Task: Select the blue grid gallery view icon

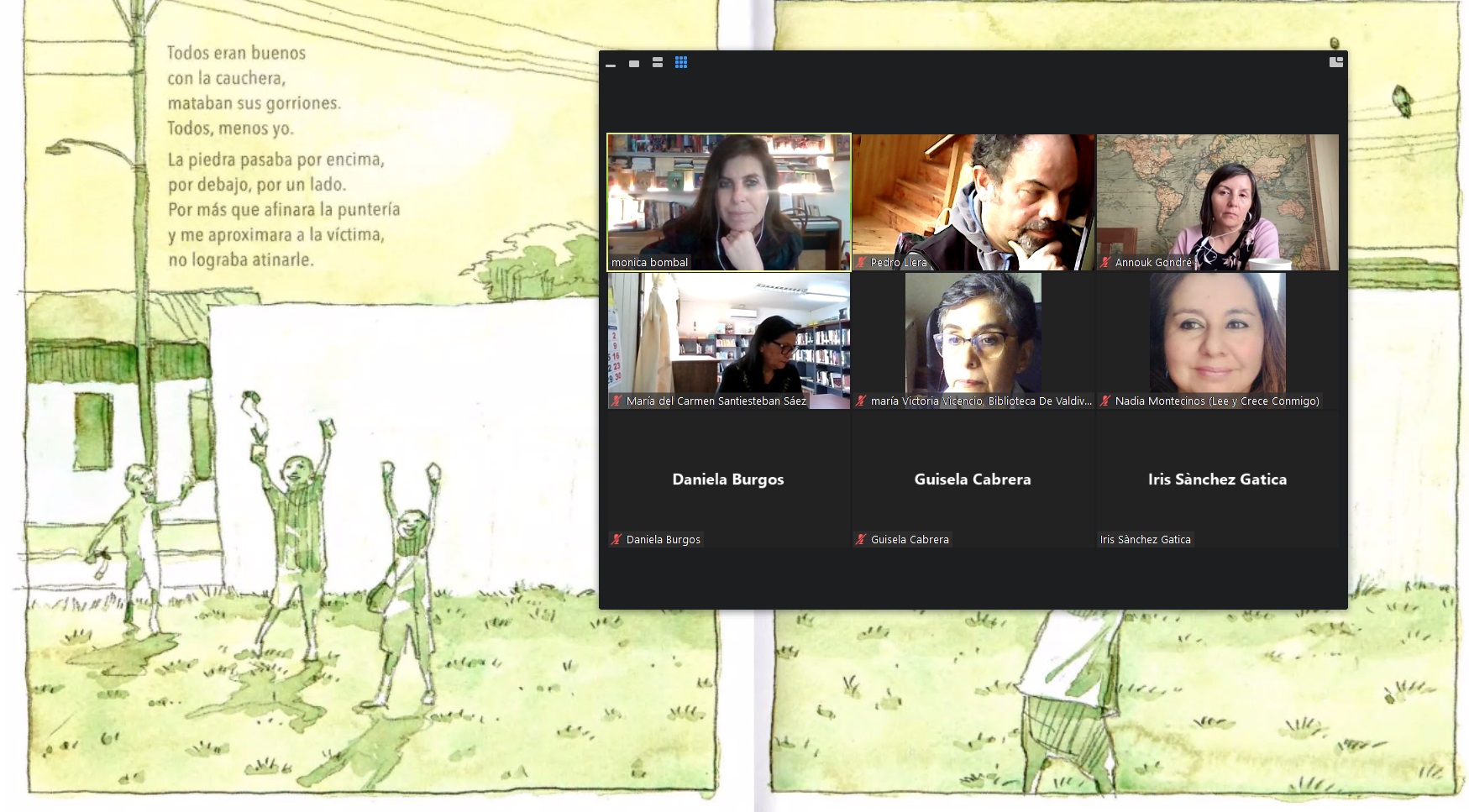Action: point(681,62)
